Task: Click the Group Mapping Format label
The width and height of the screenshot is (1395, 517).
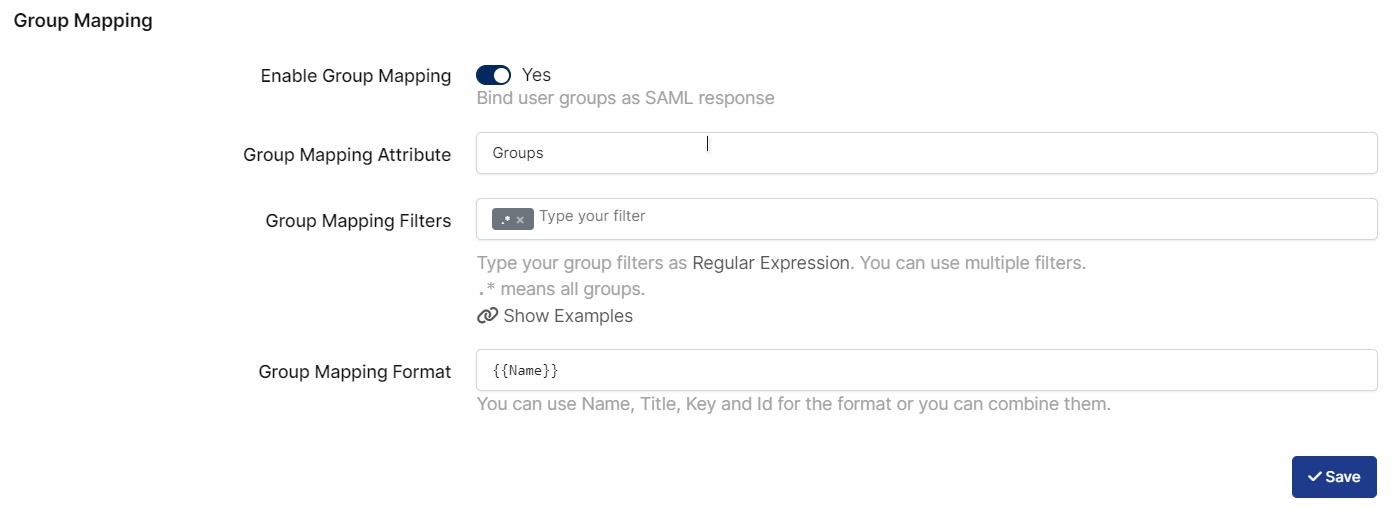Action: pyautogui.click(x=354, y=372)
